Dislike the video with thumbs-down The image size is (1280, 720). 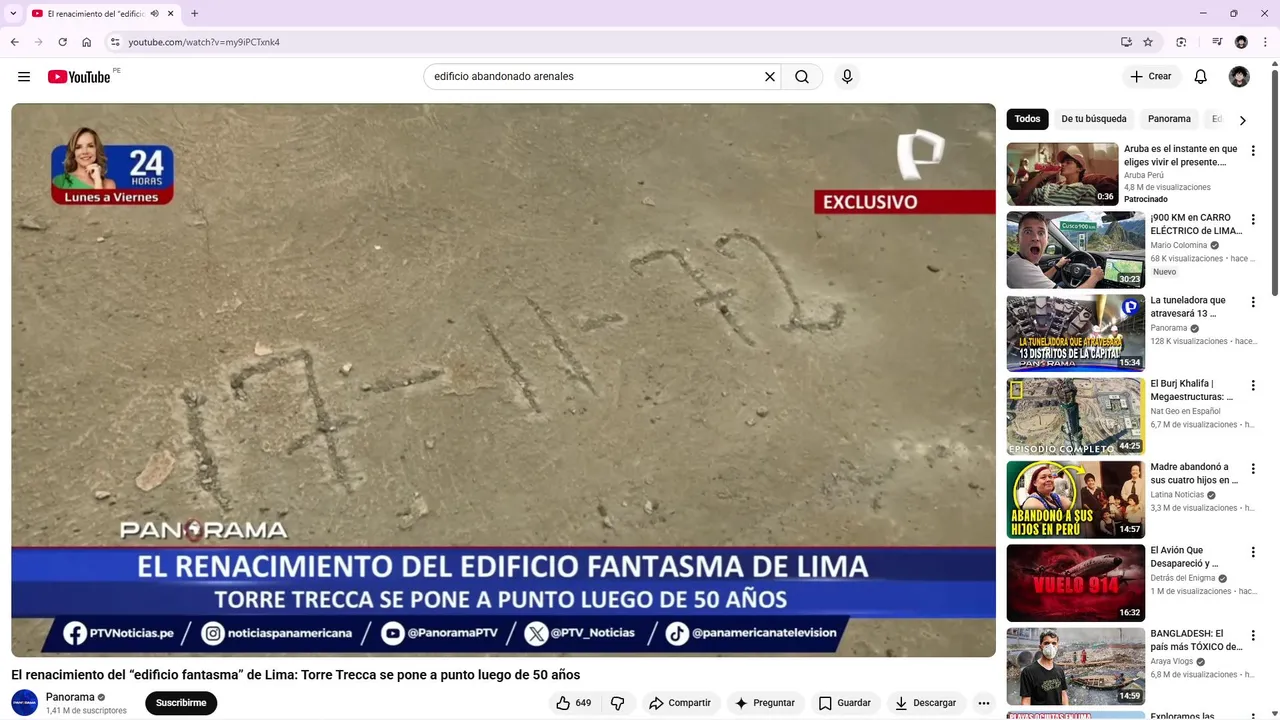pyautogui.click(x=617, y=703)
